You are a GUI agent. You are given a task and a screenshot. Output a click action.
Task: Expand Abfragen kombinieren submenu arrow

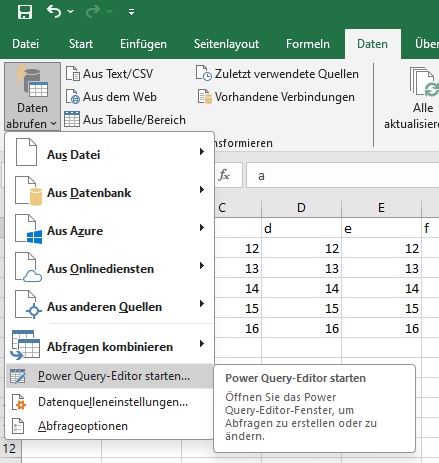point(202,344)
